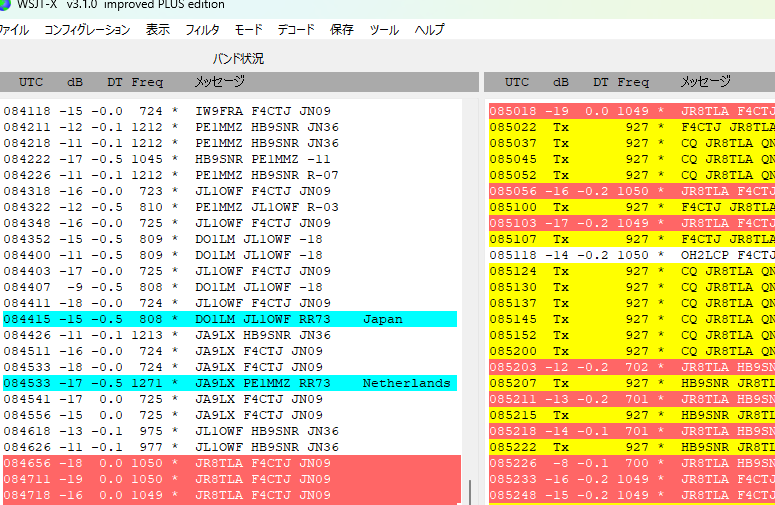Select the red 085233 JR8TLA F4CTJ row

[x=632, y=479]
